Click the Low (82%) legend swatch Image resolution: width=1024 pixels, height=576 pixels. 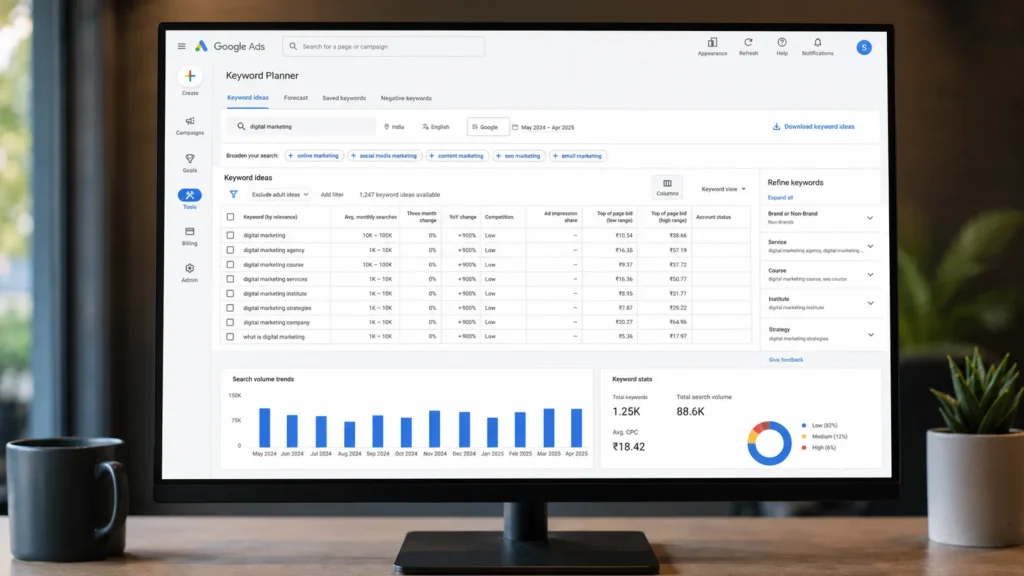point(803,426)
